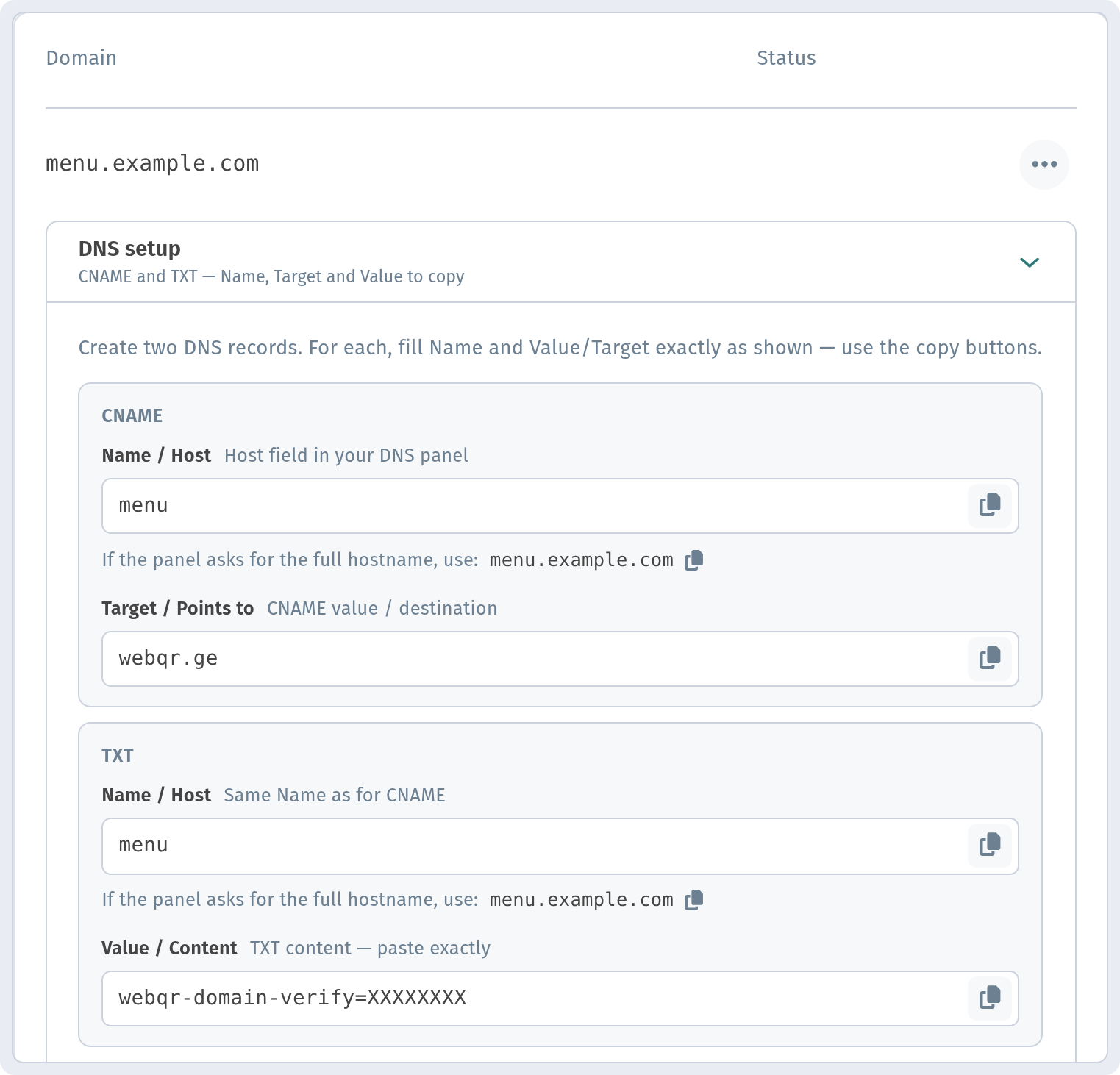The height and width of the screenshot is (1075, 1120).
Task: Click the DNS setup heading
Action: [x=129, y=249]
